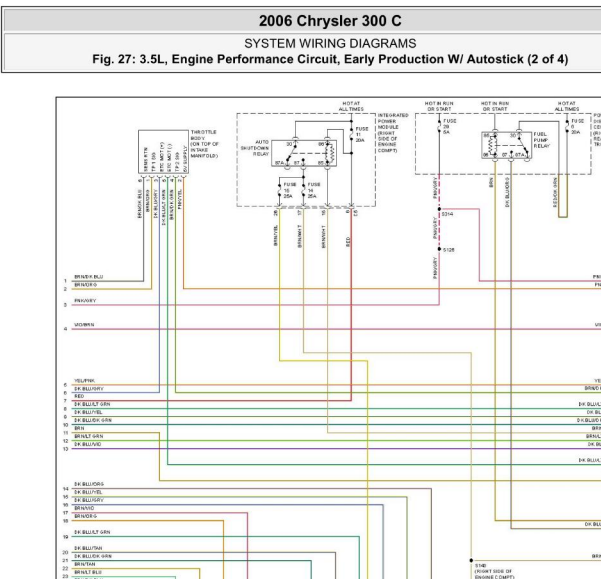The width and height of the screenshot is (601, 579).
Task: Click the "AUTO SHUTDOWN RELAY" label
Action: point(255,148)
